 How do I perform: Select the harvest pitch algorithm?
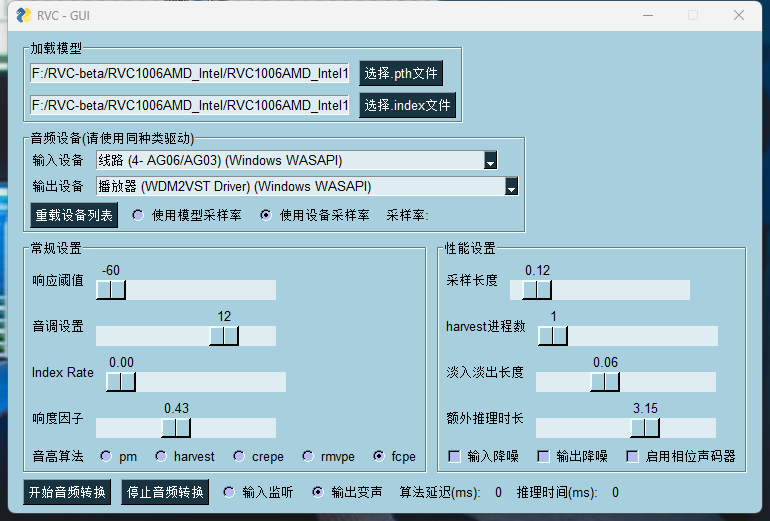pos(161,457)
